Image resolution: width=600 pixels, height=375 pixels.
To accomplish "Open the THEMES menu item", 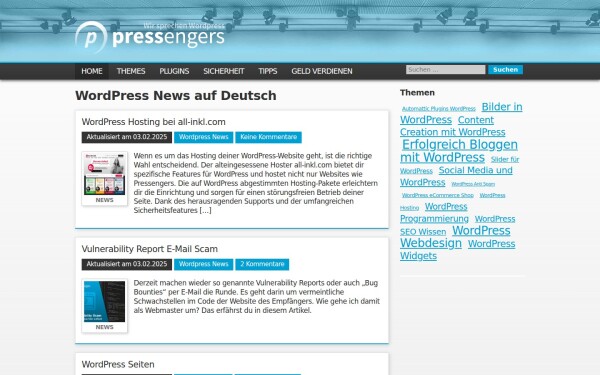I will [131, 71].
